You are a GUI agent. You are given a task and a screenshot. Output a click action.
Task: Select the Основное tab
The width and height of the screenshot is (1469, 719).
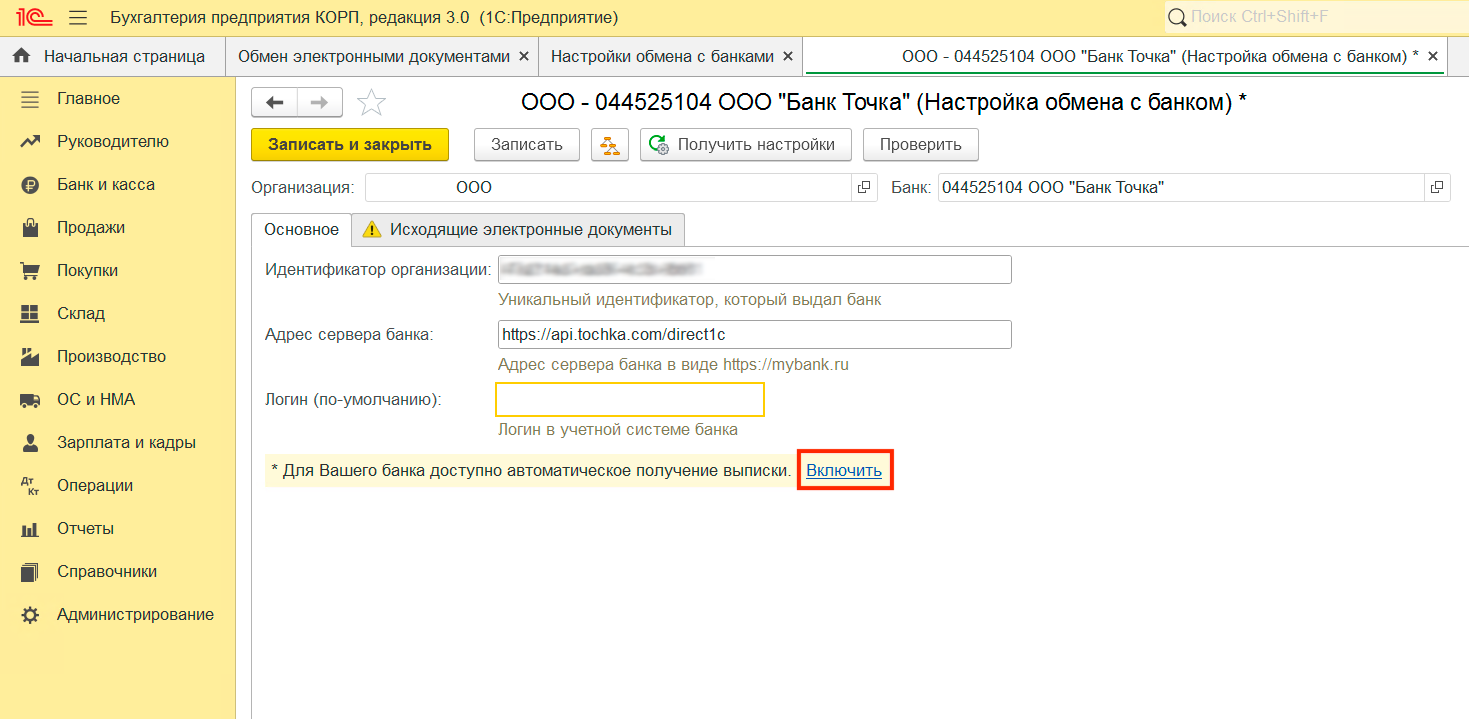(301, 230)
